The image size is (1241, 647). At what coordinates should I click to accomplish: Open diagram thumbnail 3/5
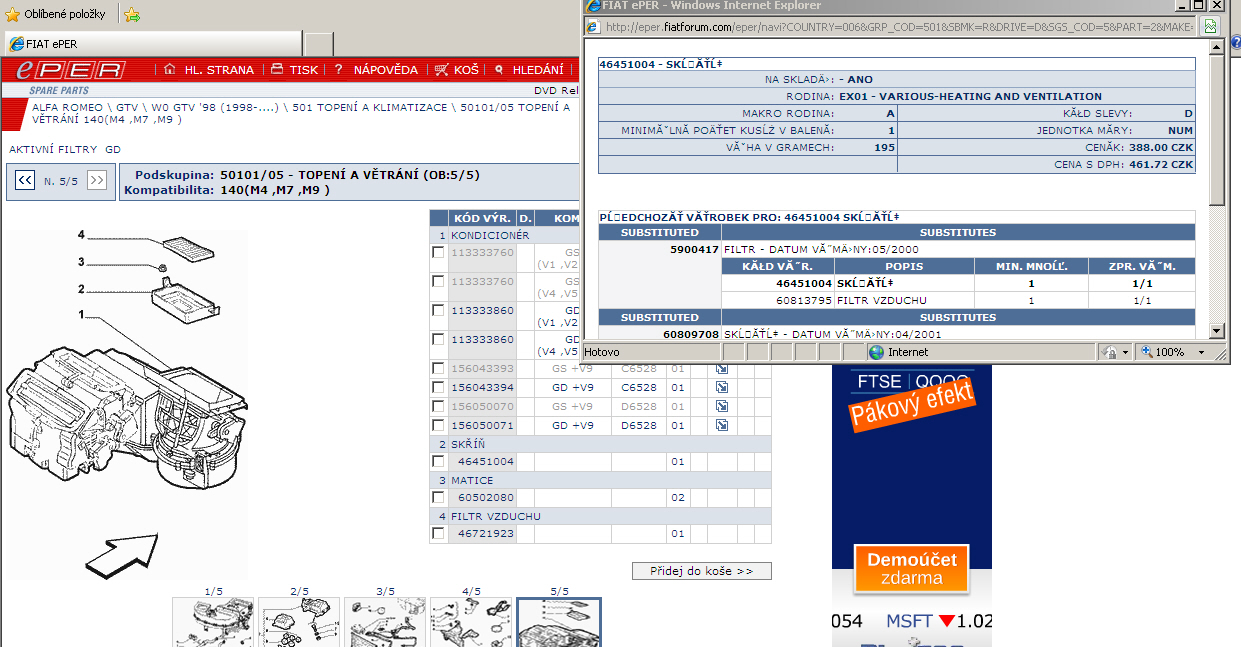[x=385, y=622]
